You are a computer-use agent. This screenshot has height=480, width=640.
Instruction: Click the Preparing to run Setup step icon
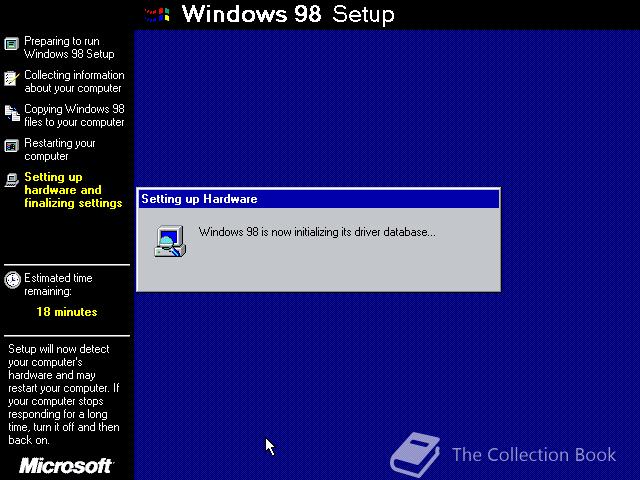pos(11,44)
